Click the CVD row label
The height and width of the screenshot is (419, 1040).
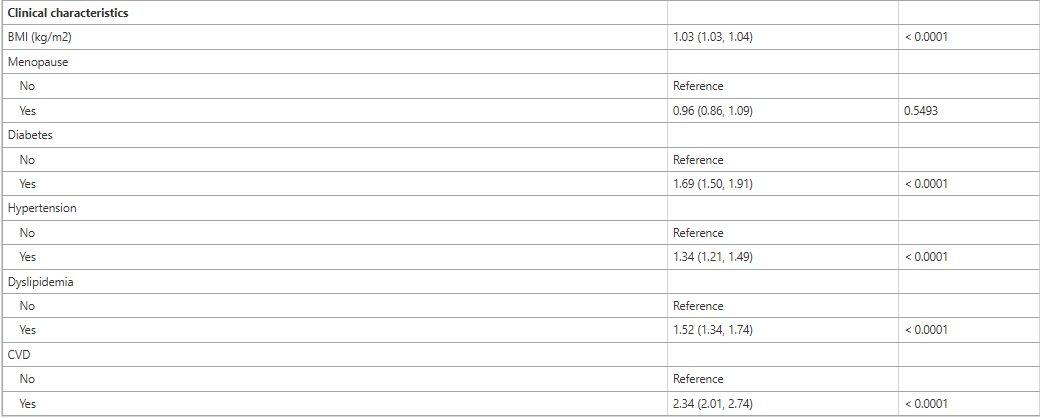click(19, 355)
